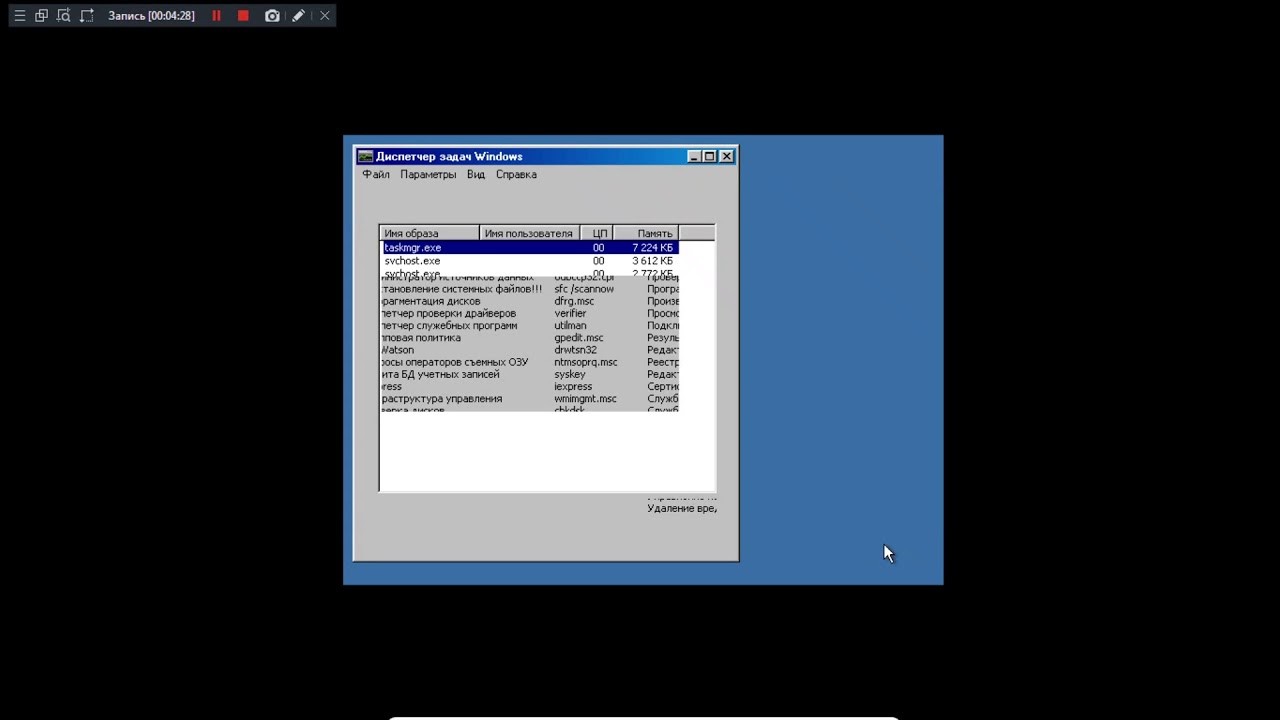Close the Диспетчер задач Windows window

click(727, 156)
